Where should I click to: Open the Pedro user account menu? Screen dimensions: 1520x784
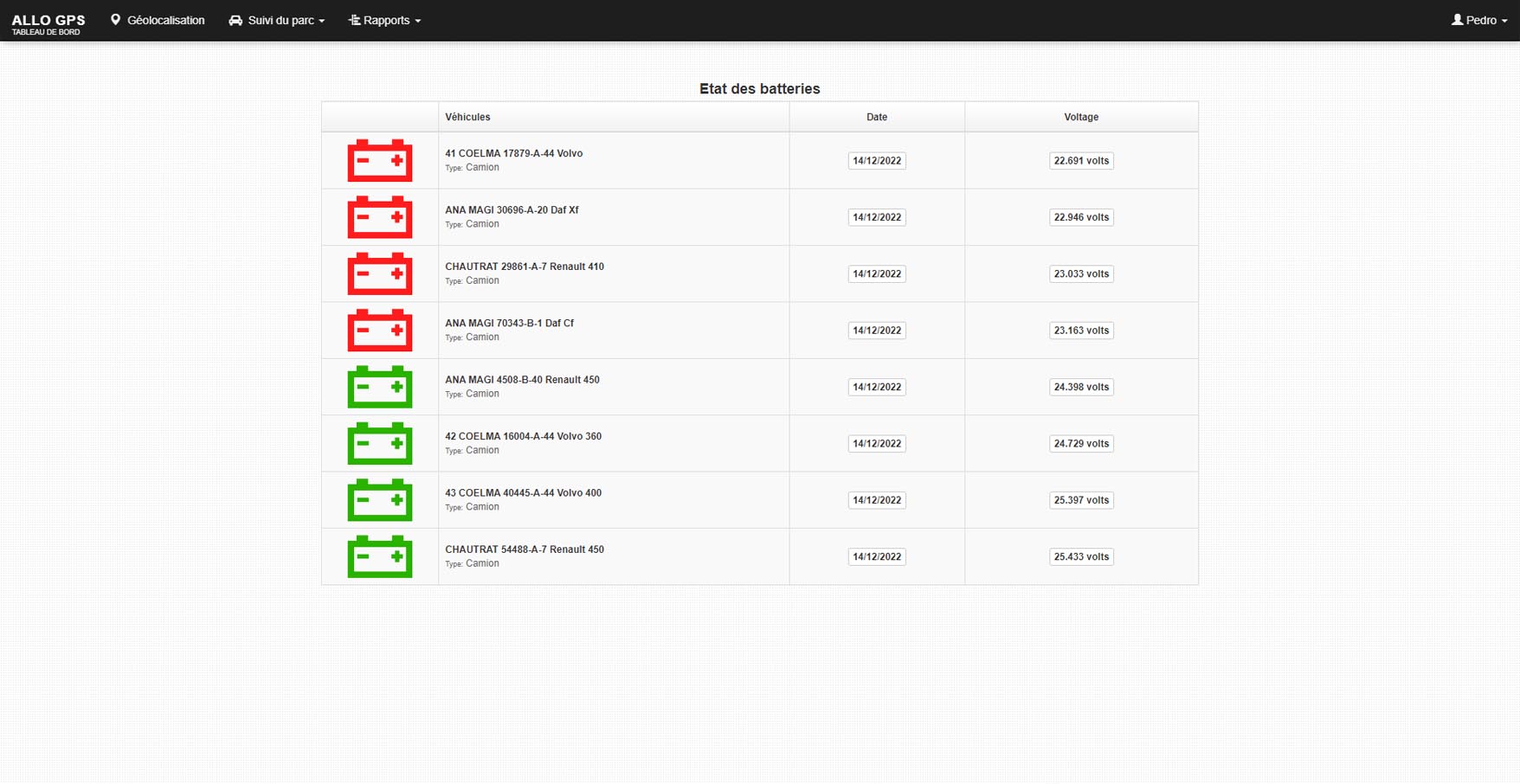(x=1478, y=20)
